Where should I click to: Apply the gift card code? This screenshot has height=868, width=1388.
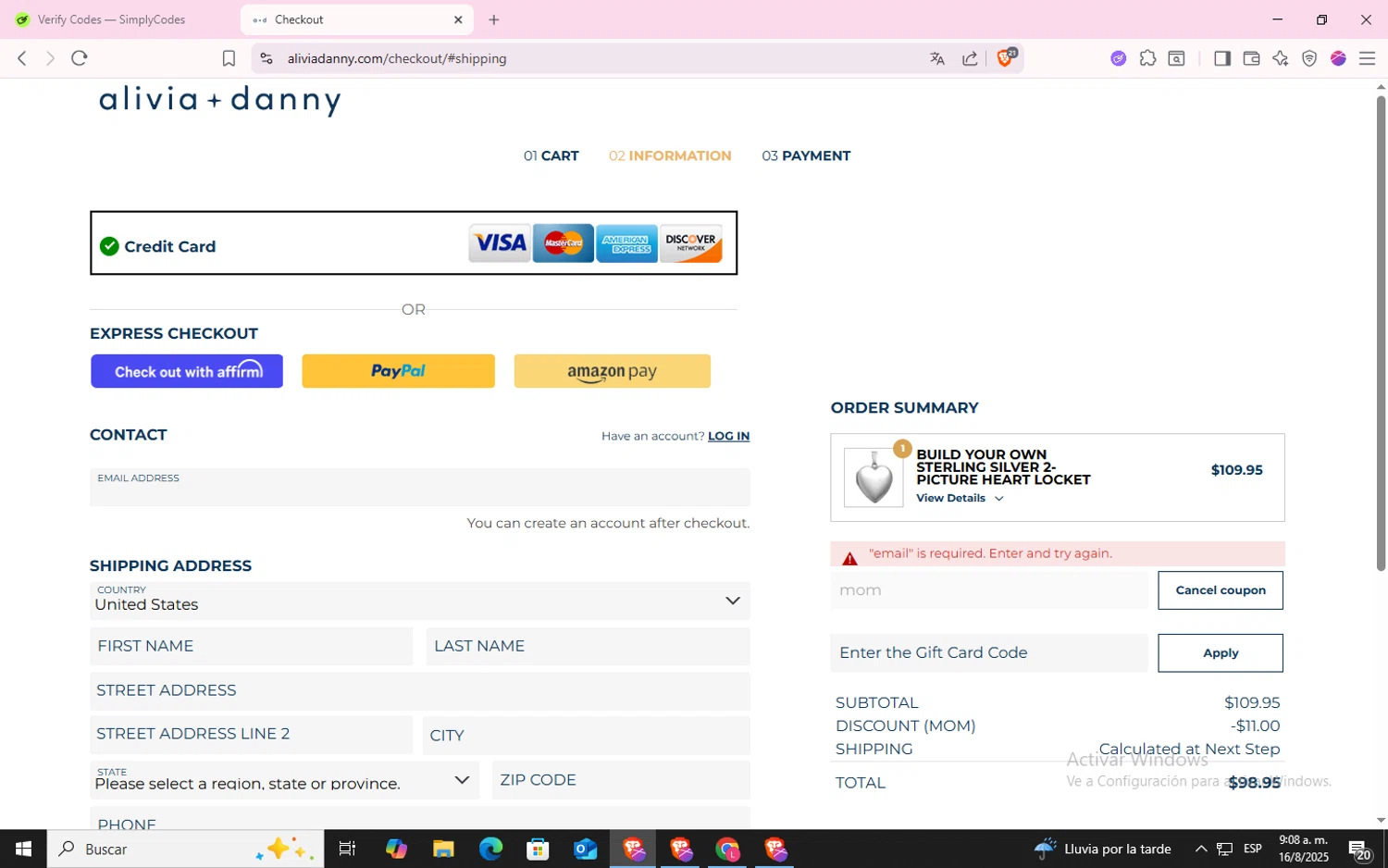pyautogui.click(x=1221, y=652)
